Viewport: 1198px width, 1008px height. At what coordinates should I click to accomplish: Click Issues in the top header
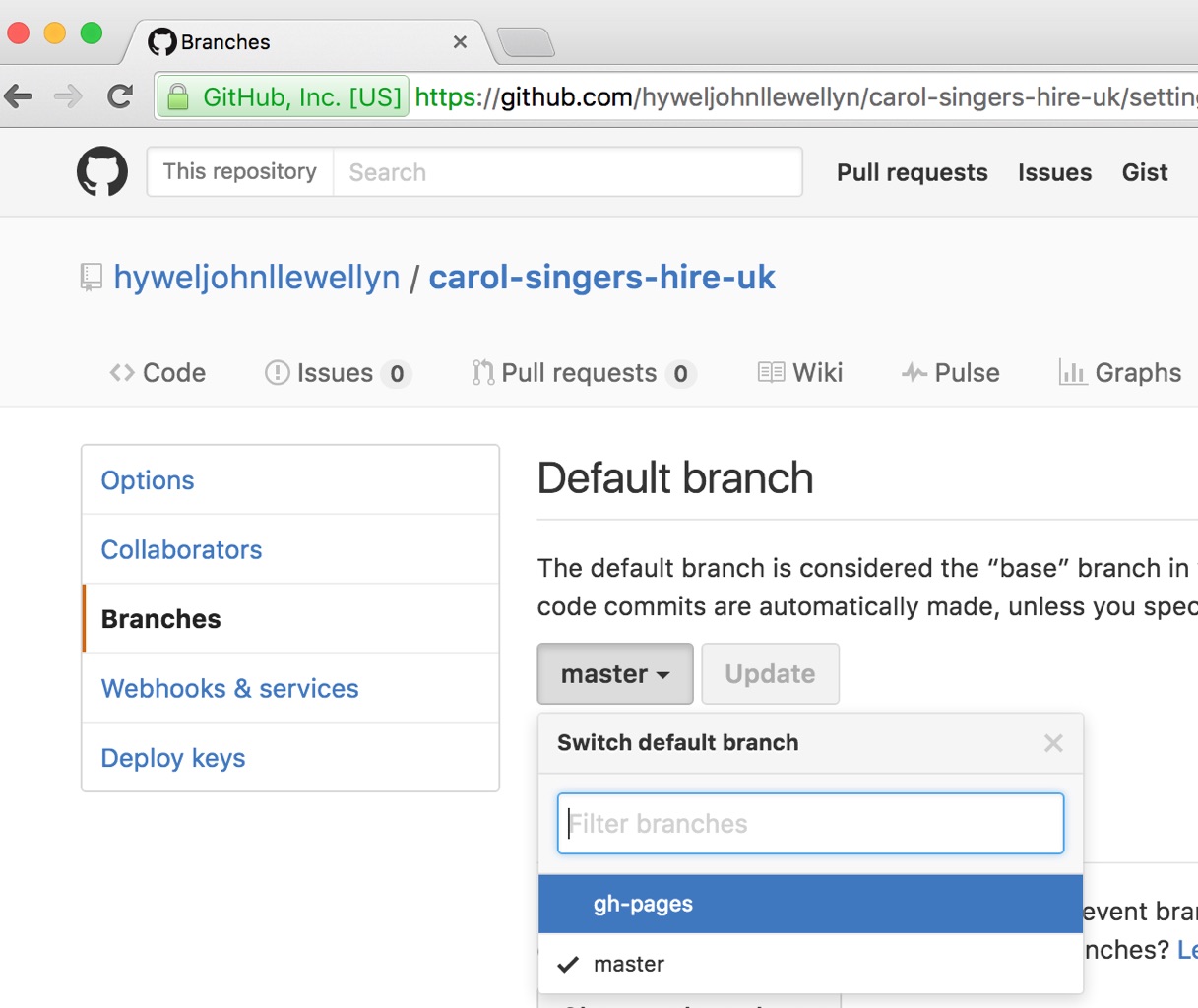point(1054,172)
